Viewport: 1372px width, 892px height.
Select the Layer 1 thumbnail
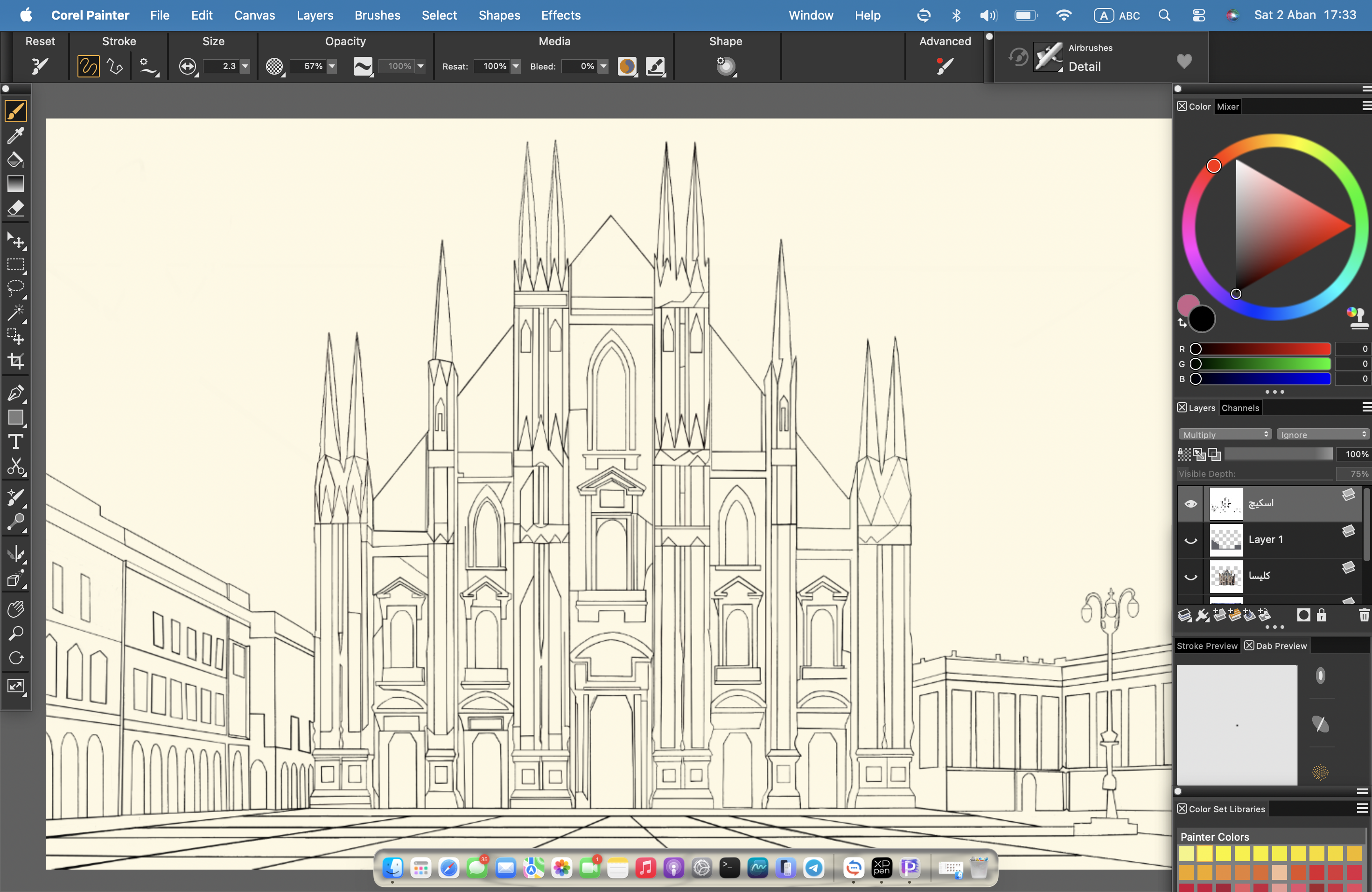[1225, 540]
